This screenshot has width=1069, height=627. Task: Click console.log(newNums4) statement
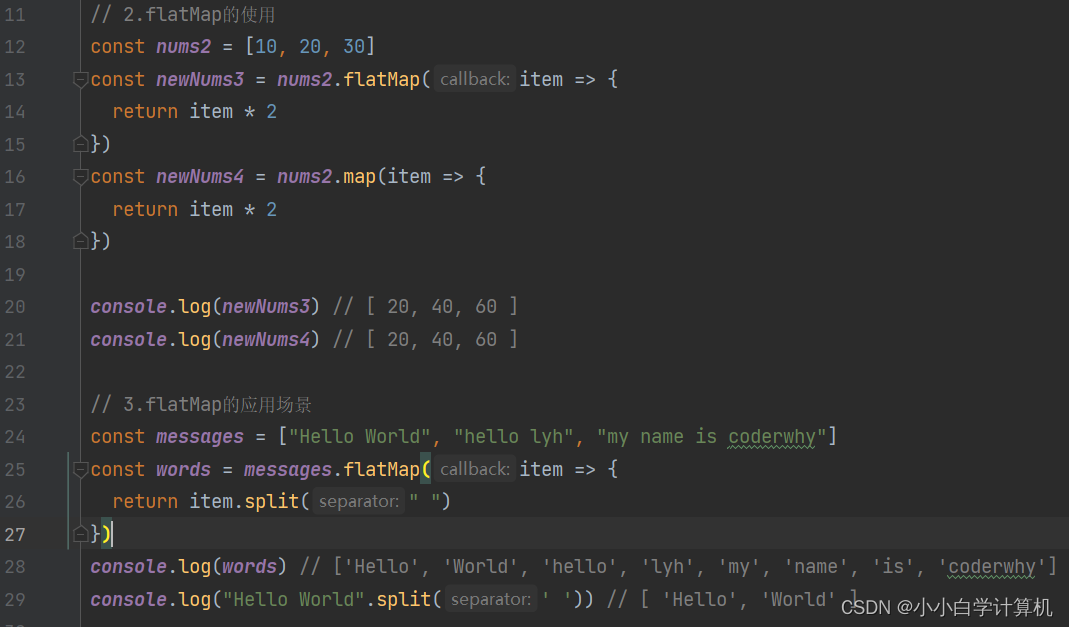point(205,339)
